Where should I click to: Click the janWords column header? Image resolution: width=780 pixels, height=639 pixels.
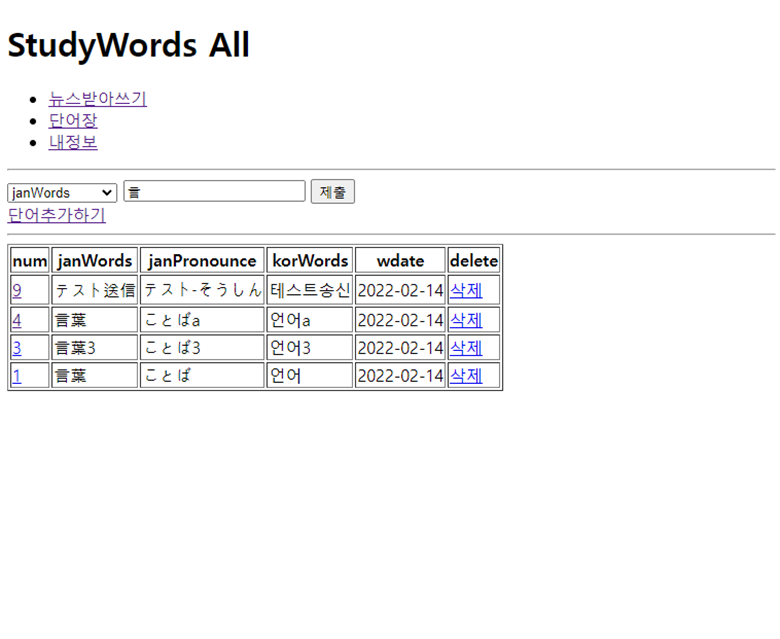tap(95, 261)
